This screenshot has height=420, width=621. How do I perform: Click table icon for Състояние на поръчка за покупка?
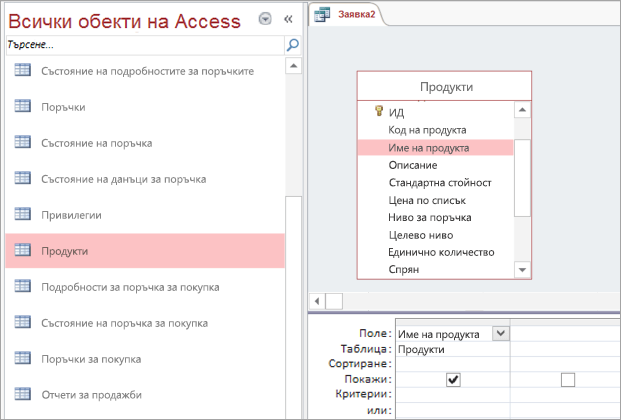[23, 322]
